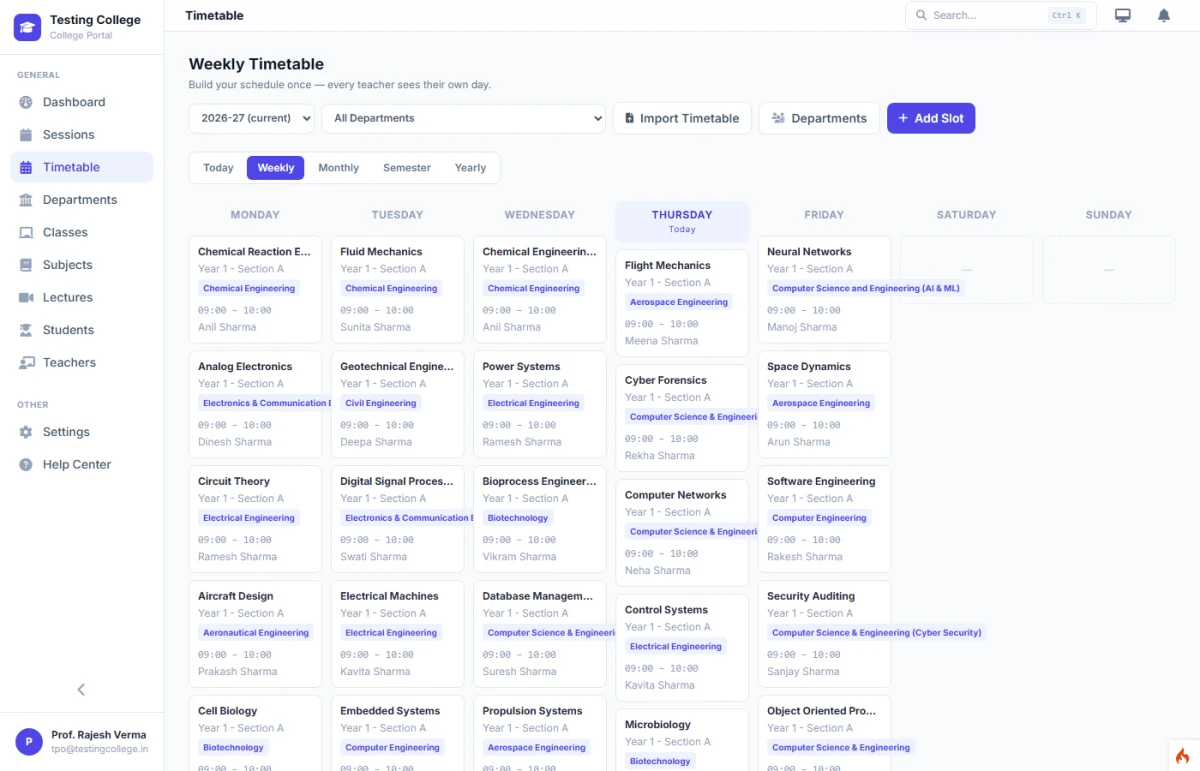Image resolution: width=1200 pixels, height=771 pixels.
Task: Open the Fluid Mechanics slot on Tuesday
Action: click(x=398, y=290)
